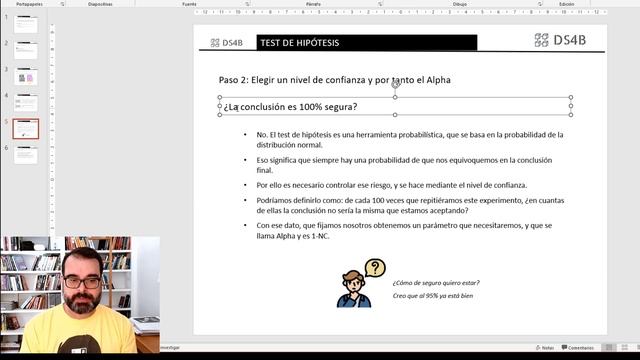Screen dimensions: 640x360
Task: Click the bullet starting 'Eso significa que siempre'
Action: 404,165
